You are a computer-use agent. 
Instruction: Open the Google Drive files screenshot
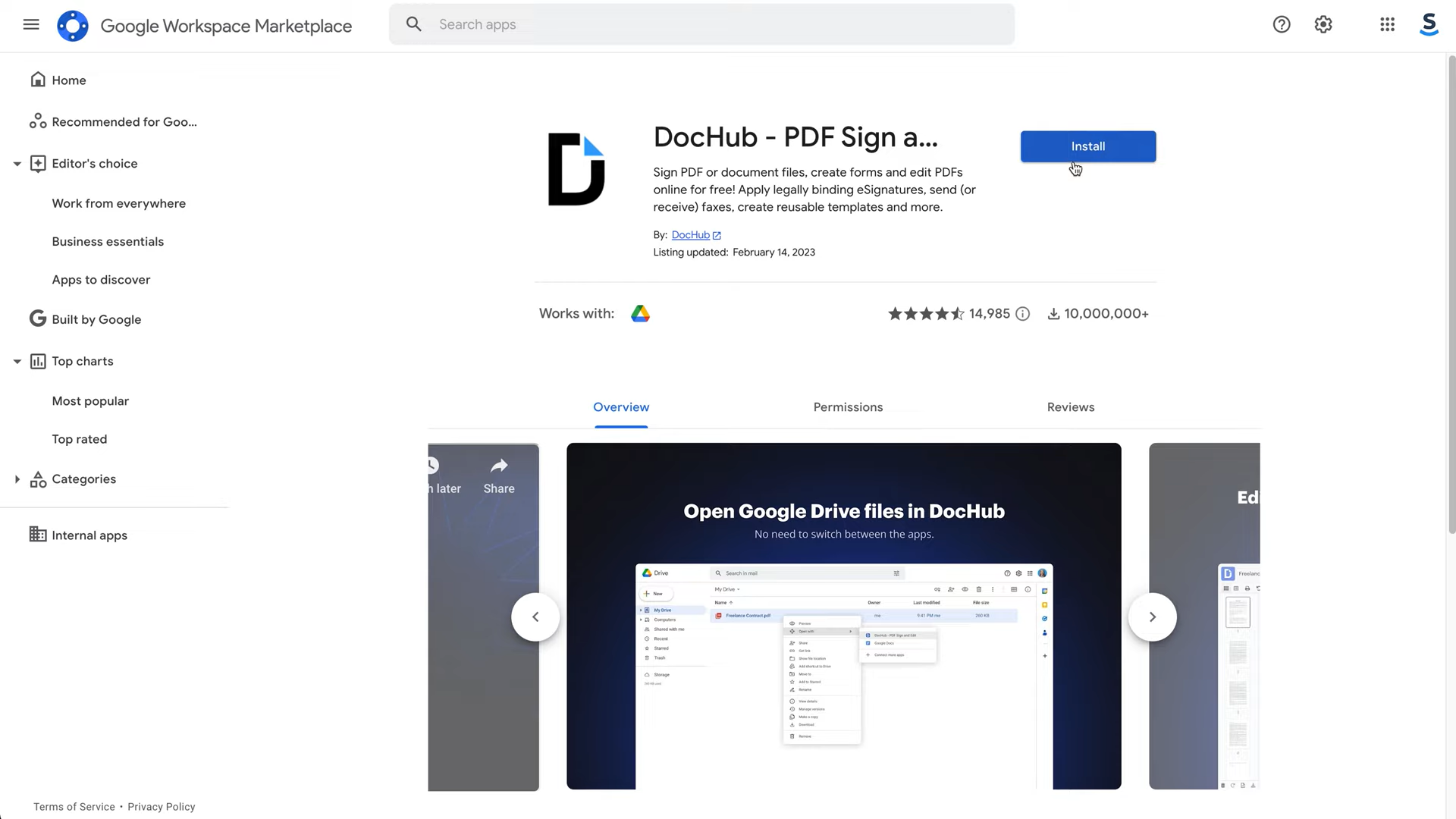pos(843,617)
